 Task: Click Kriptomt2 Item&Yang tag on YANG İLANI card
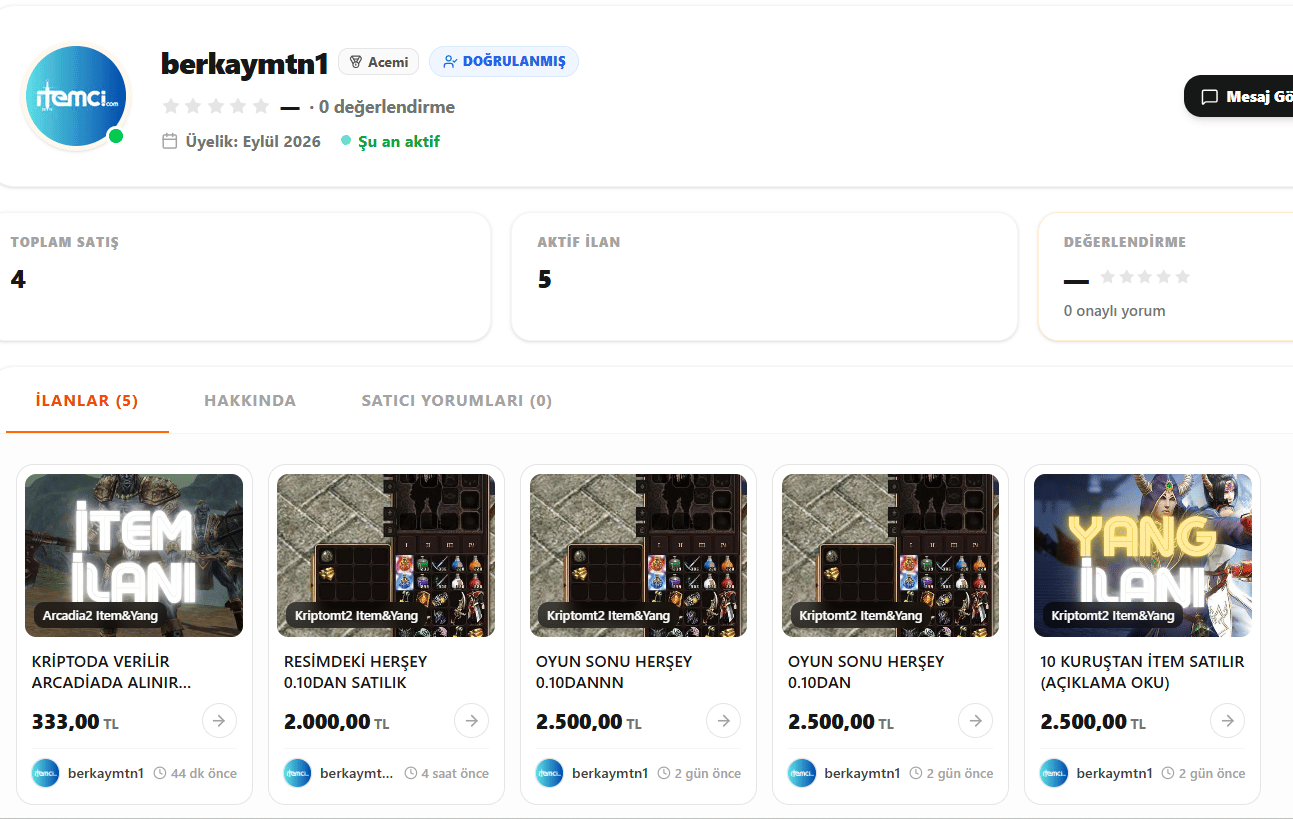coord(1113,615)
